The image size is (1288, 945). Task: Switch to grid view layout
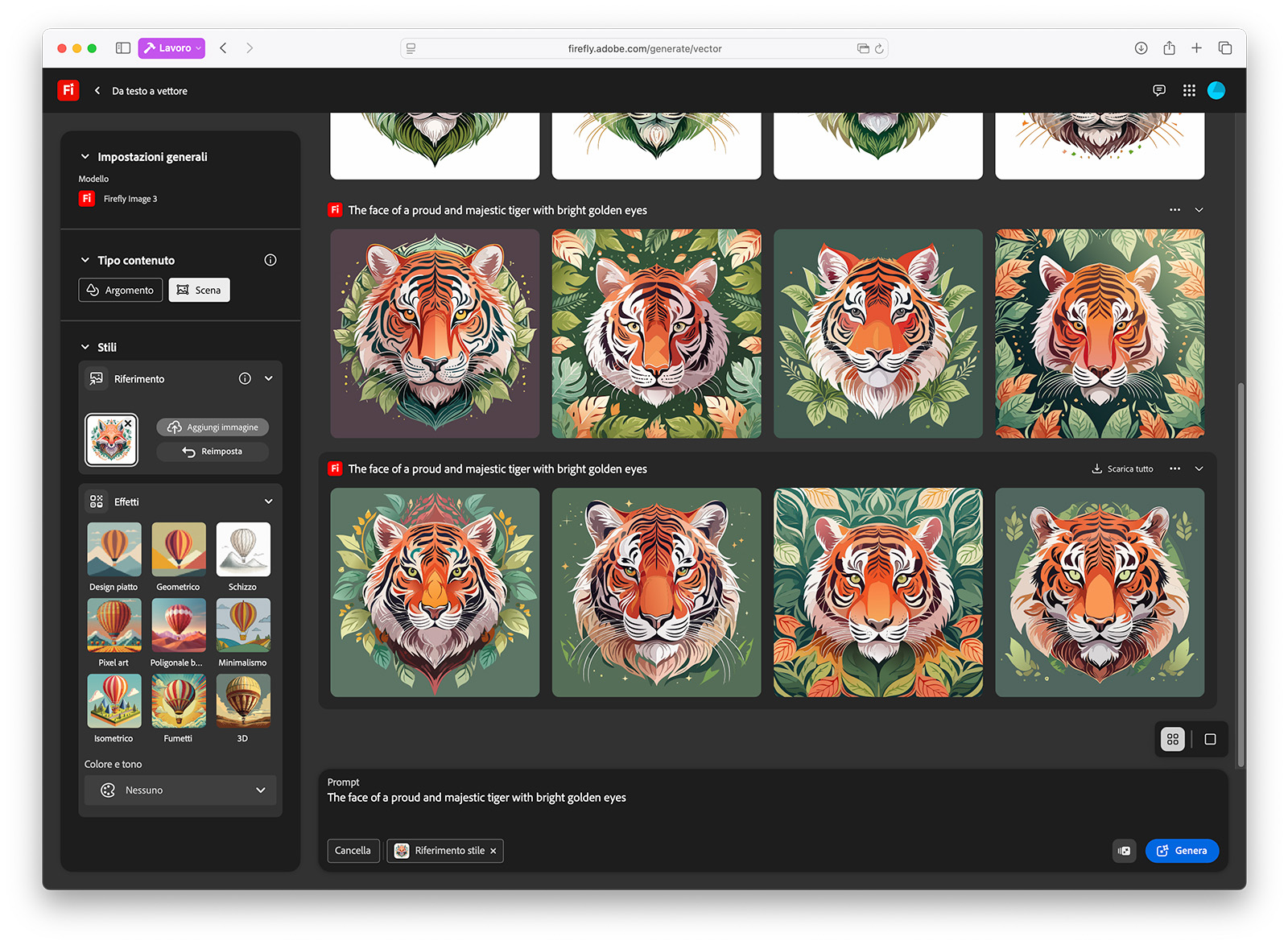point(1173,739)
